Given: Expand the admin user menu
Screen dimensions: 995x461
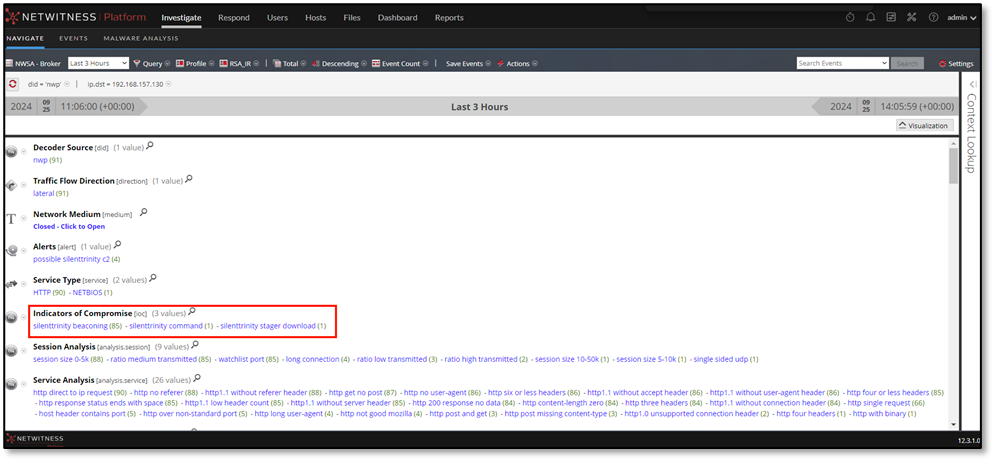Looking at the screenshot, I should coord(960,17).
